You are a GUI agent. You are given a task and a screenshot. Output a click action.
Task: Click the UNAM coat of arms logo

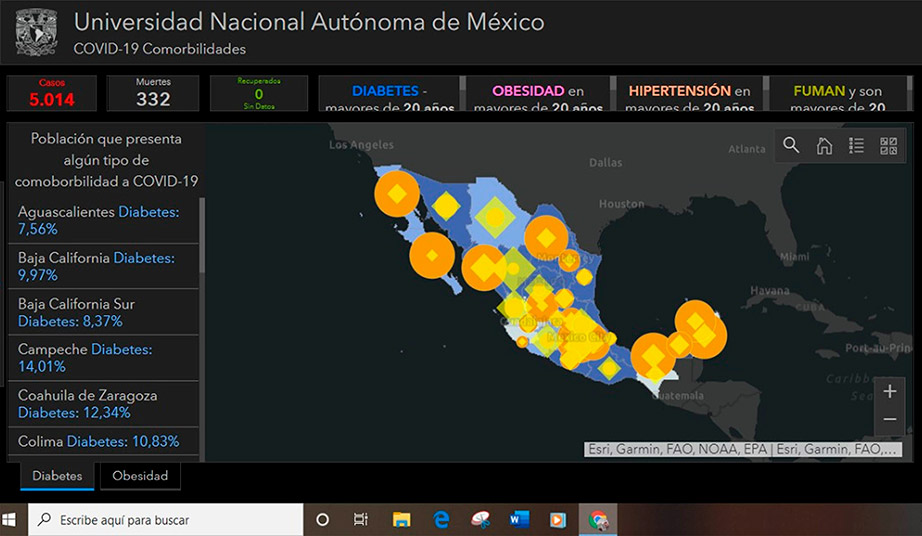click(36, 32)
